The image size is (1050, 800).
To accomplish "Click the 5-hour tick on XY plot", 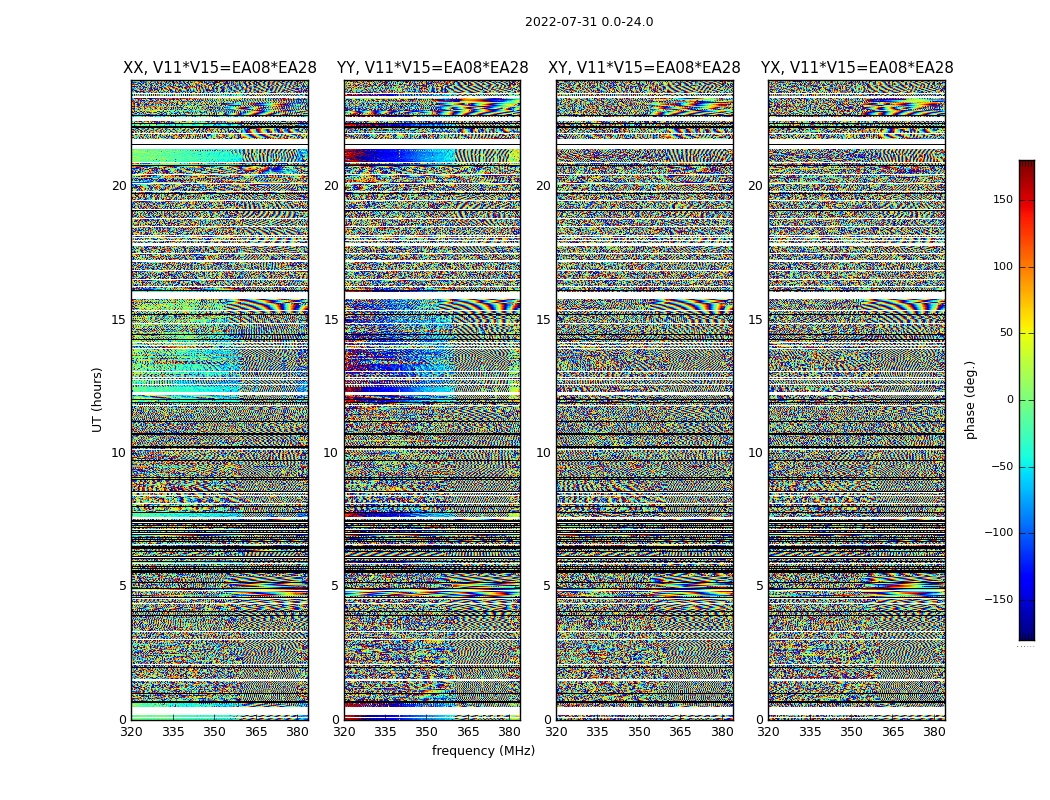I will [x=547, y=586].
